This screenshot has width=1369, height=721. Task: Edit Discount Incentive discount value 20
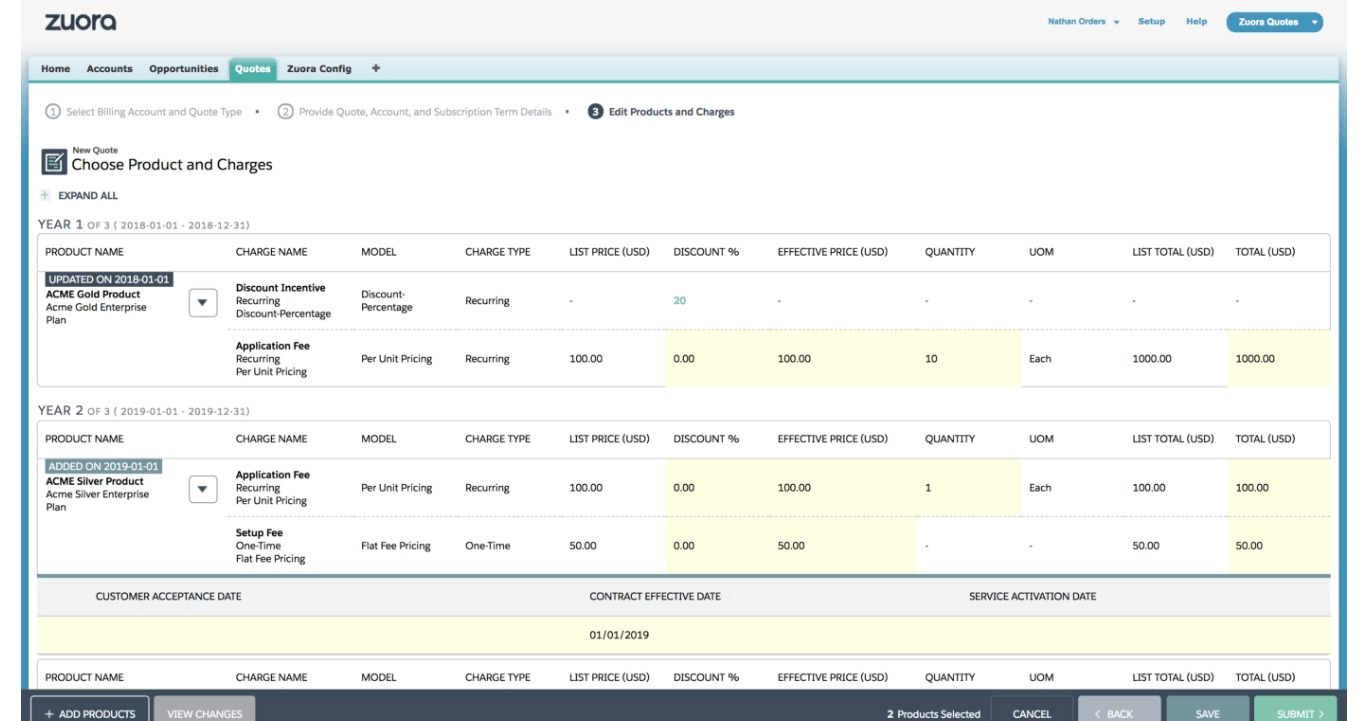680,300
